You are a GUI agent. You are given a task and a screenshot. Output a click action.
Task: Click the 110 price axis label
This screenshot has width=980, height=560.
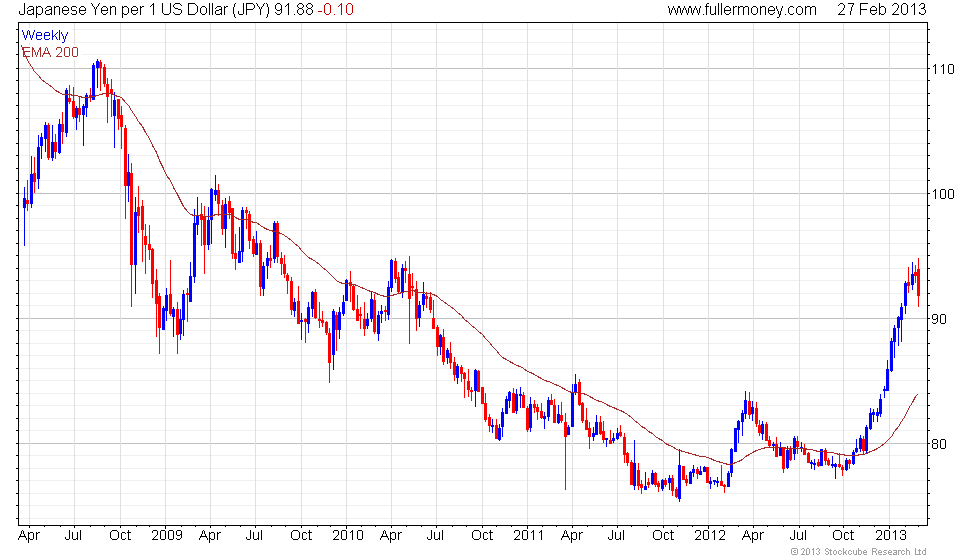943,69
